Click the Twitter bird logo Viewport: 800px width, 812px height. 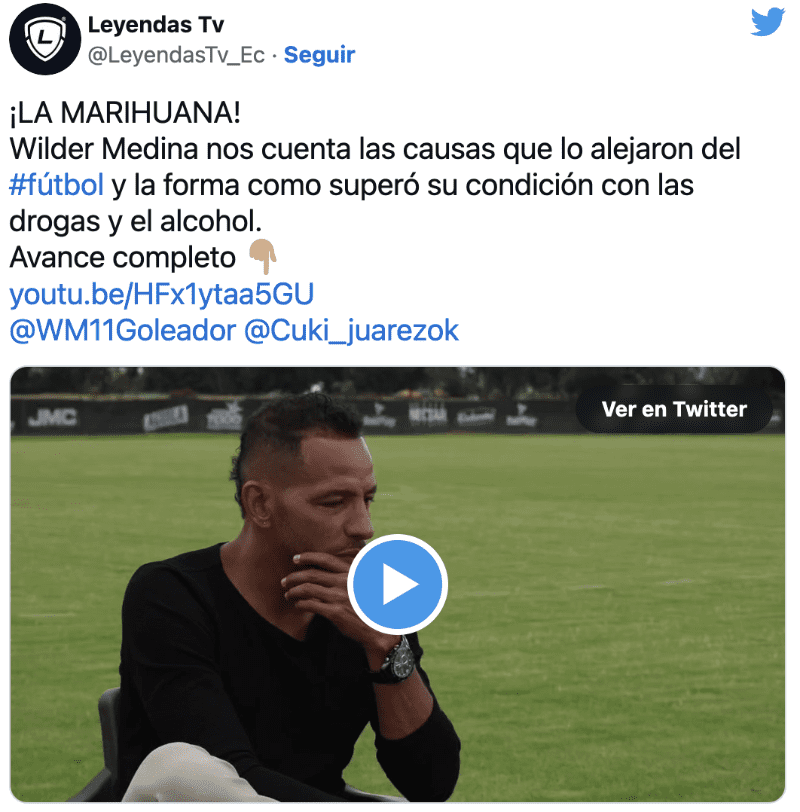(x=767, y=22)
